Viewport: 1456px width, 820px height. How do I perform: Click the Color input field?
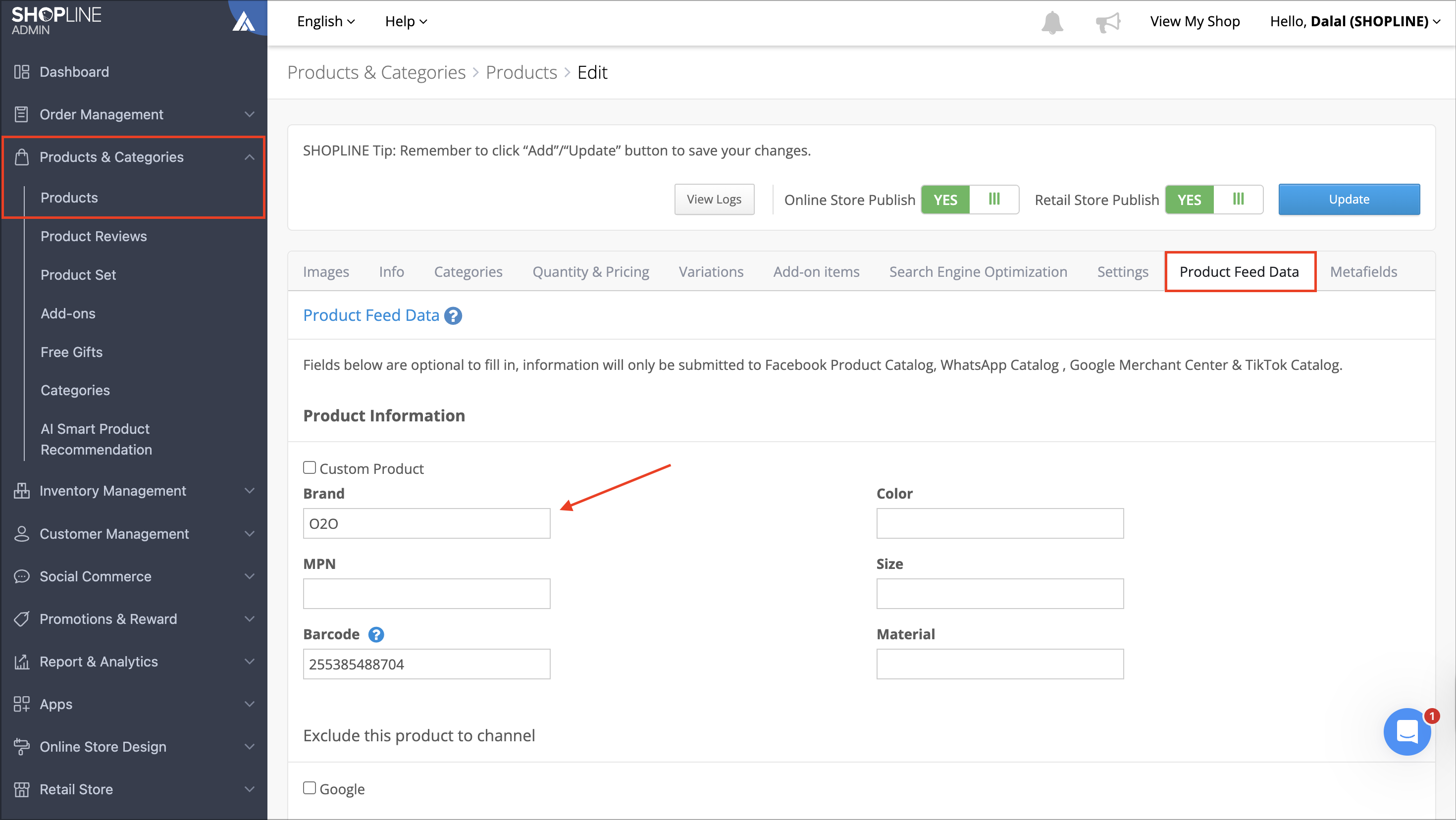point(1000,523)
